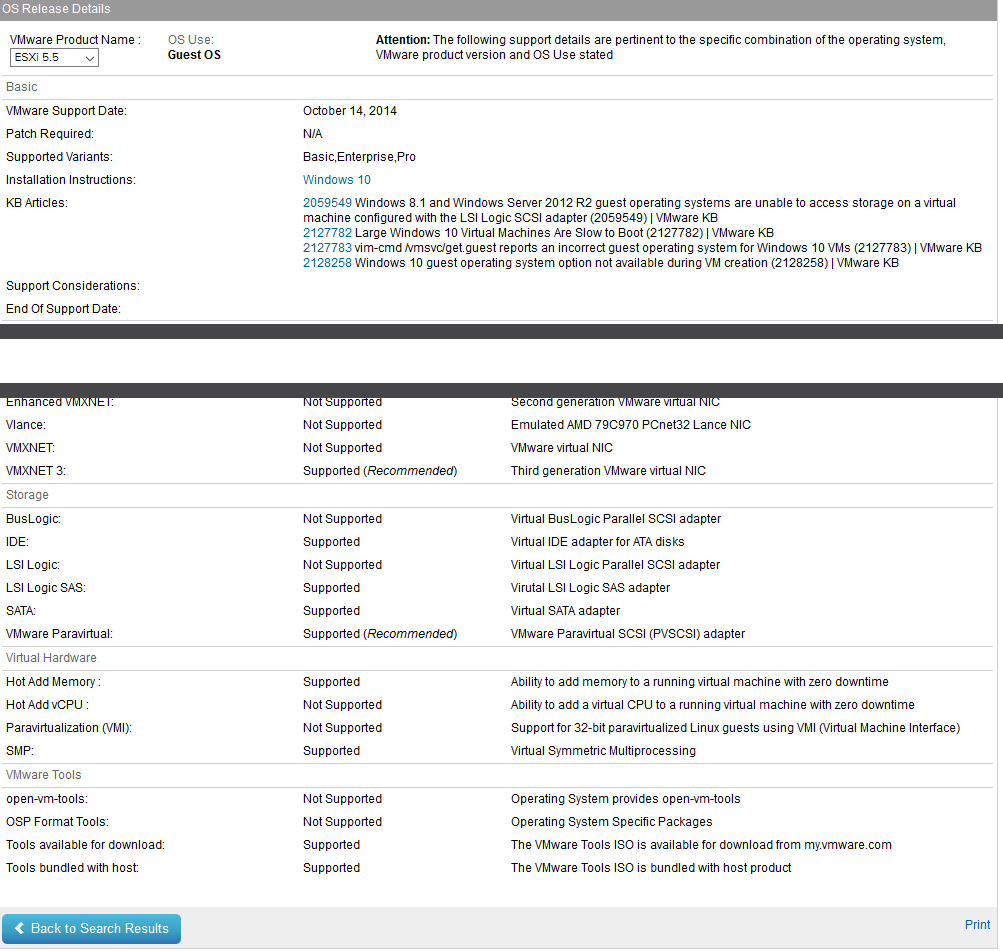Screen dimensions: 1003x951
Task: Click Operating System Specific Packages description
Action: coord(612,822)
